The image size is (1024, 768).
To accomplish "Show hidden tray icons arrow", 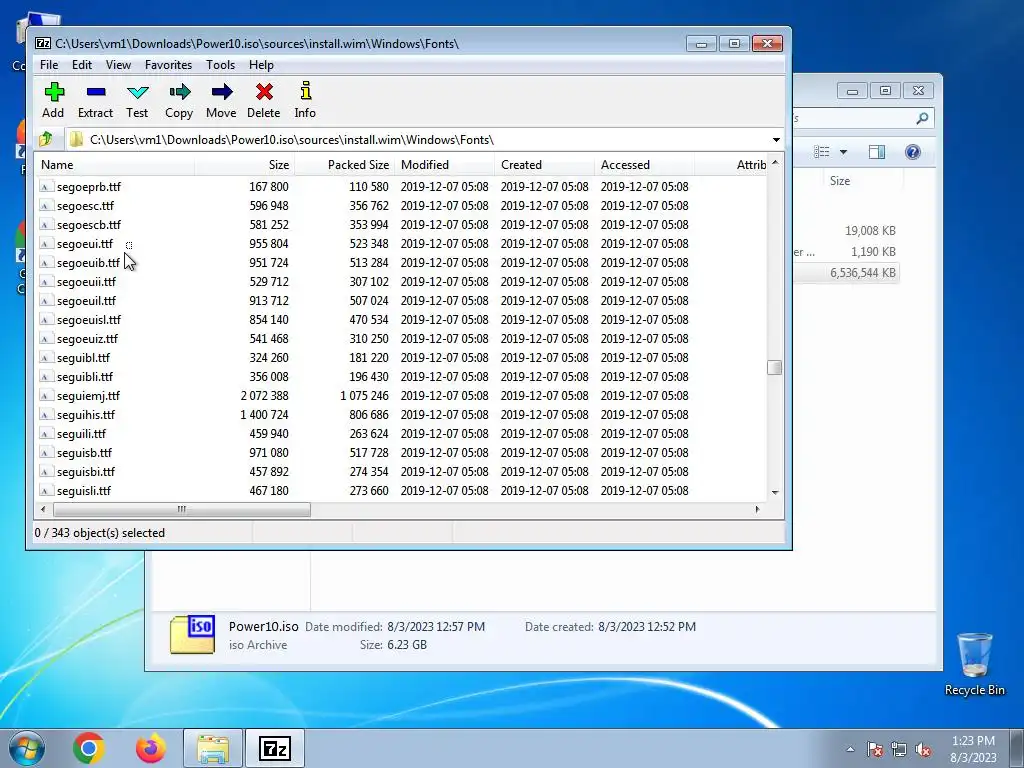I will click(x=850, y=750).
